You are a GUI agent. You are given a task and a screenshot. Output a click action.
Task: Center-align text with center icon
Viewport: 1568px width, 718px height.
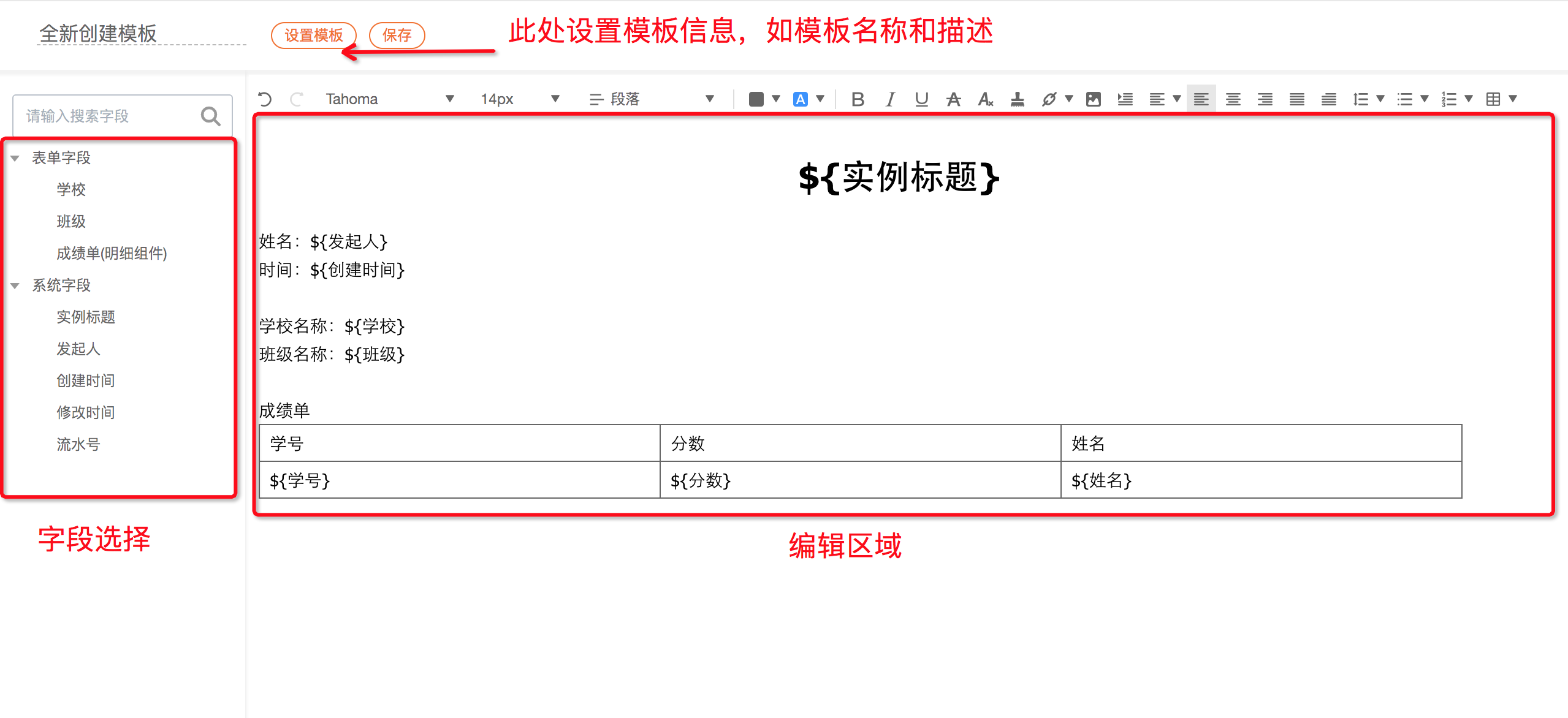1233,99
